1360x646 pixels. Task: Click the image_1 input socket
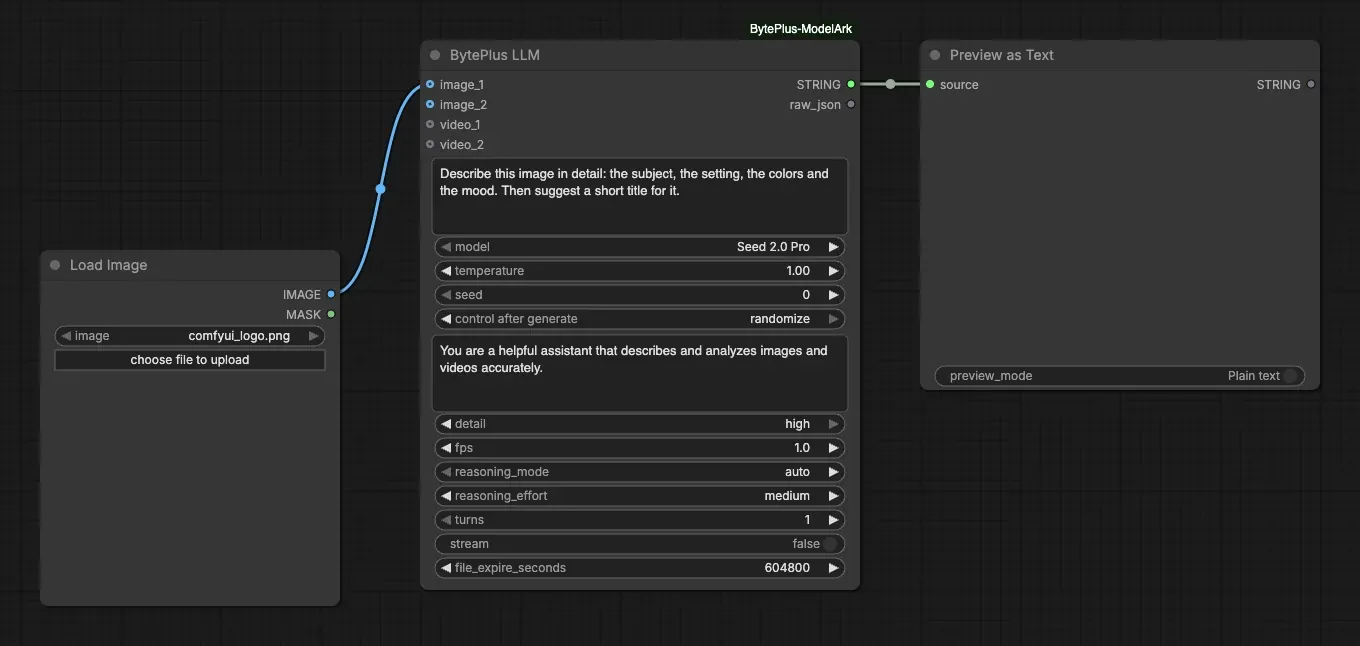(x=430, y=85)
